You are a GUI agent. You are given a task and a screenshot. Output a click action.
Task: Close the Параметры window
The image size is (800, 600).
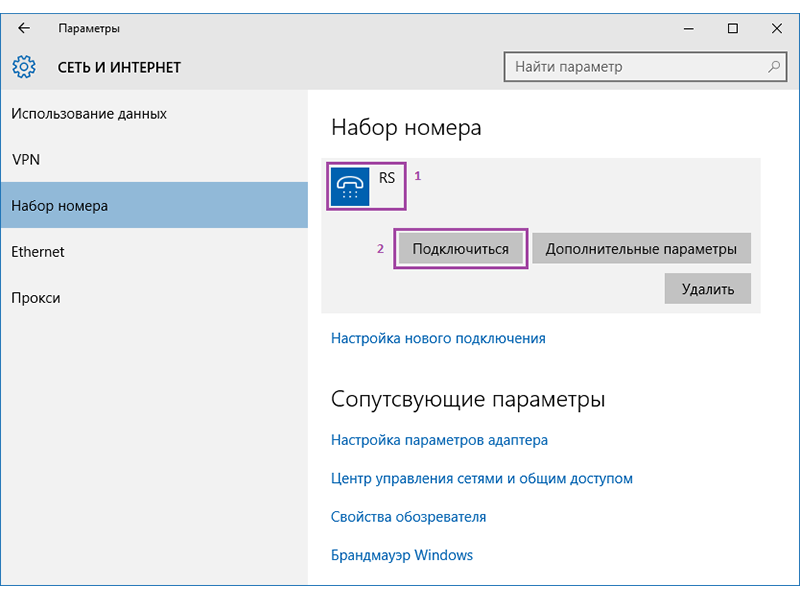click(x=775, y=29)
